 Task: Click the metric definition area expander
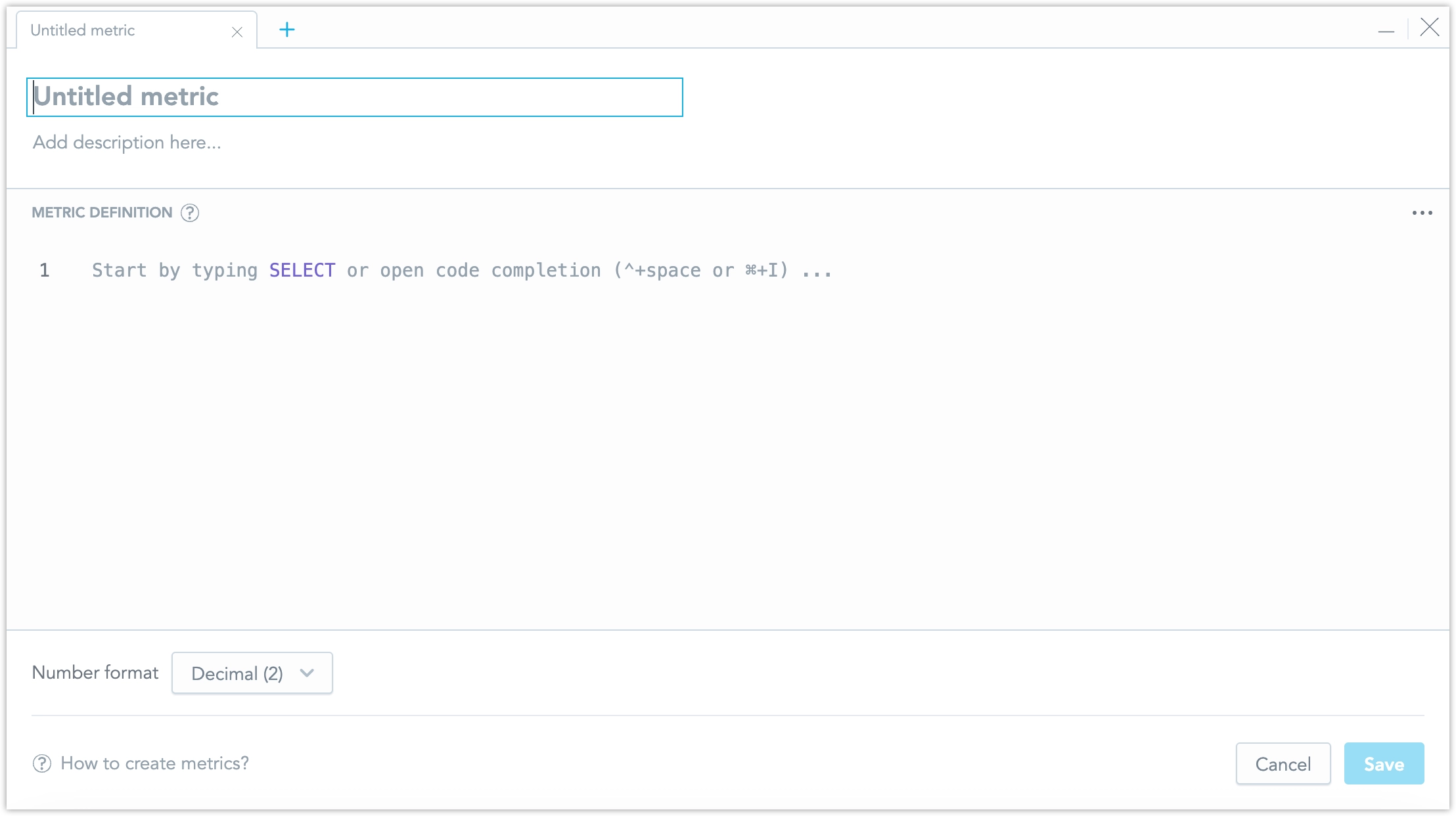pyautogui.click(x=1423, y=213)
